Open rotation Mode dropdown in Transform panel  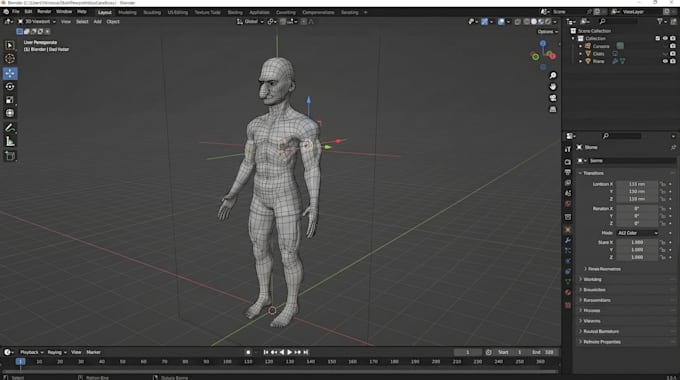(637, 233)
